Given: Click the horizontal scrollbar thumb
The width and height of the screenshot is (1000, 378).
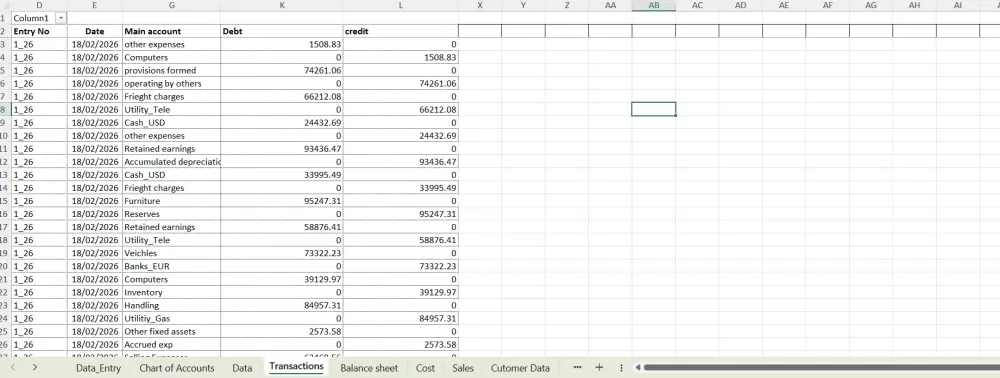Looking at the screenshot, I should (821, 367).
